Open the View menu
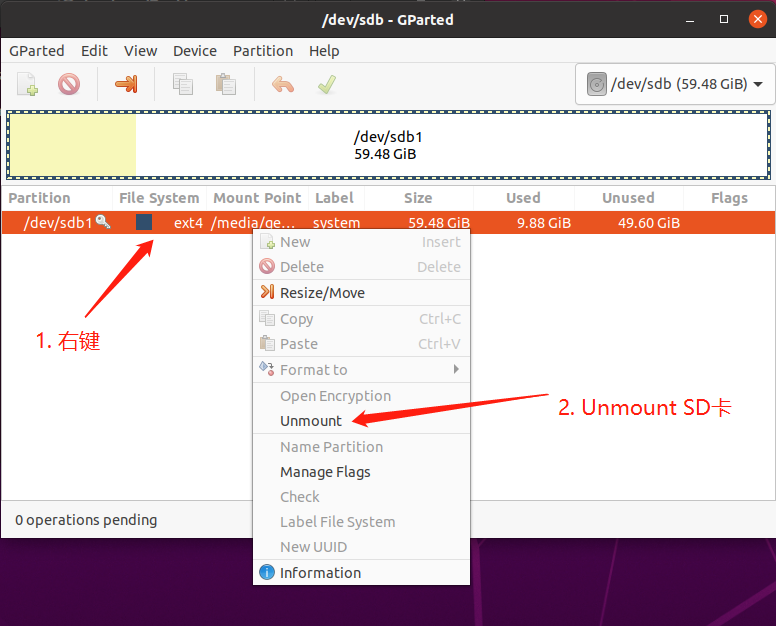 click(141, 51)
